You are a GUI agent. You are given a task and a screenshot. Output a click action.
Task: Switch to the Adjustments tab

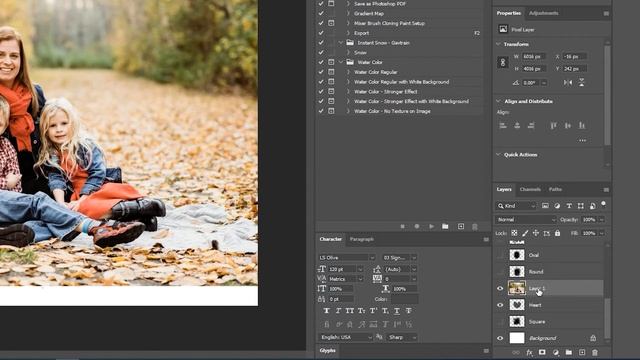coord(543,13)
